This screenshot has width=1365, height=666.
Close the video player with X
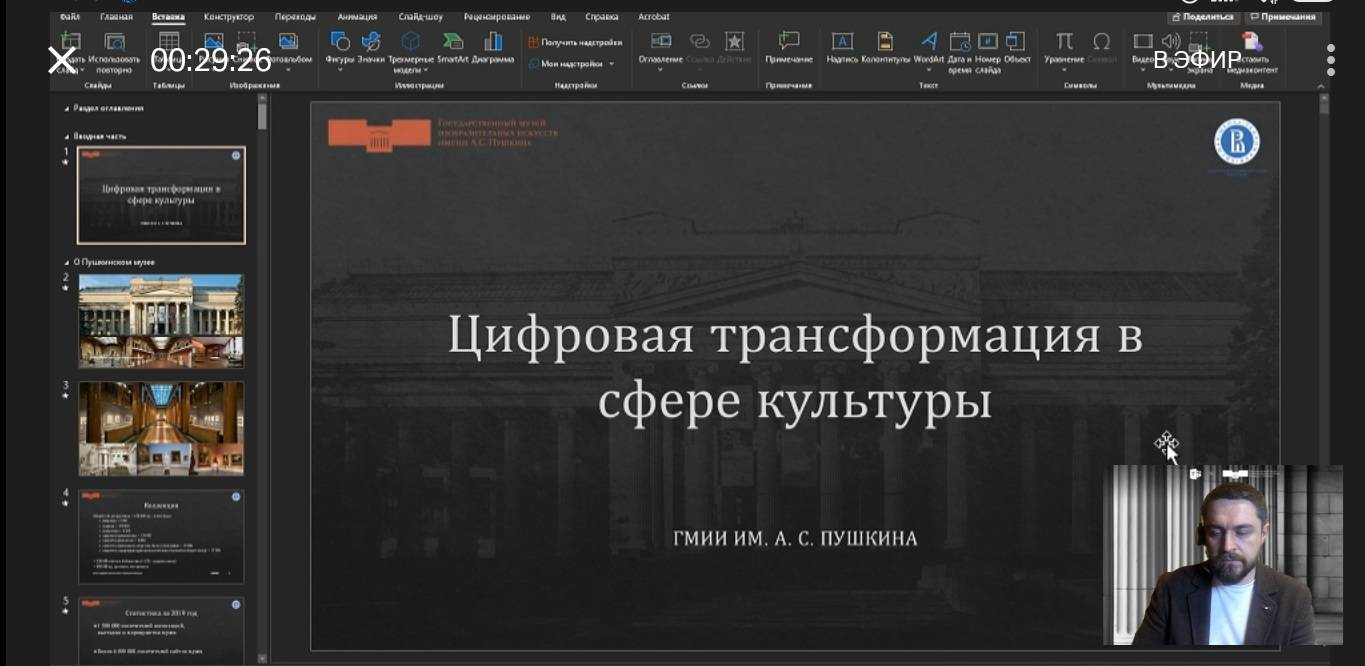pos(62,60)
